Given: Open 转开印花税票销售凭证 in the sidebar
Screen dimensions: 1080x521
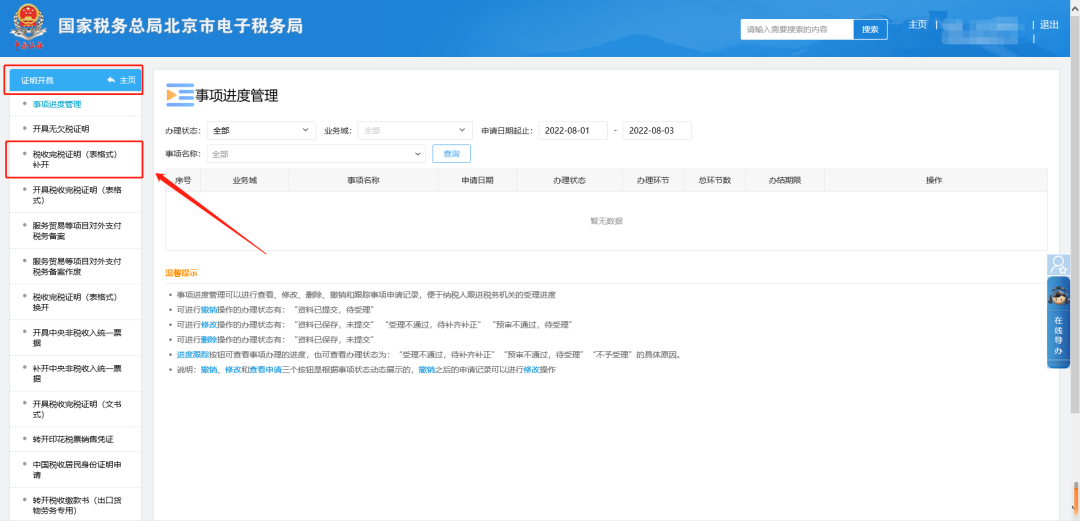Looking at the screenshot, I should [x=73, y=439].
